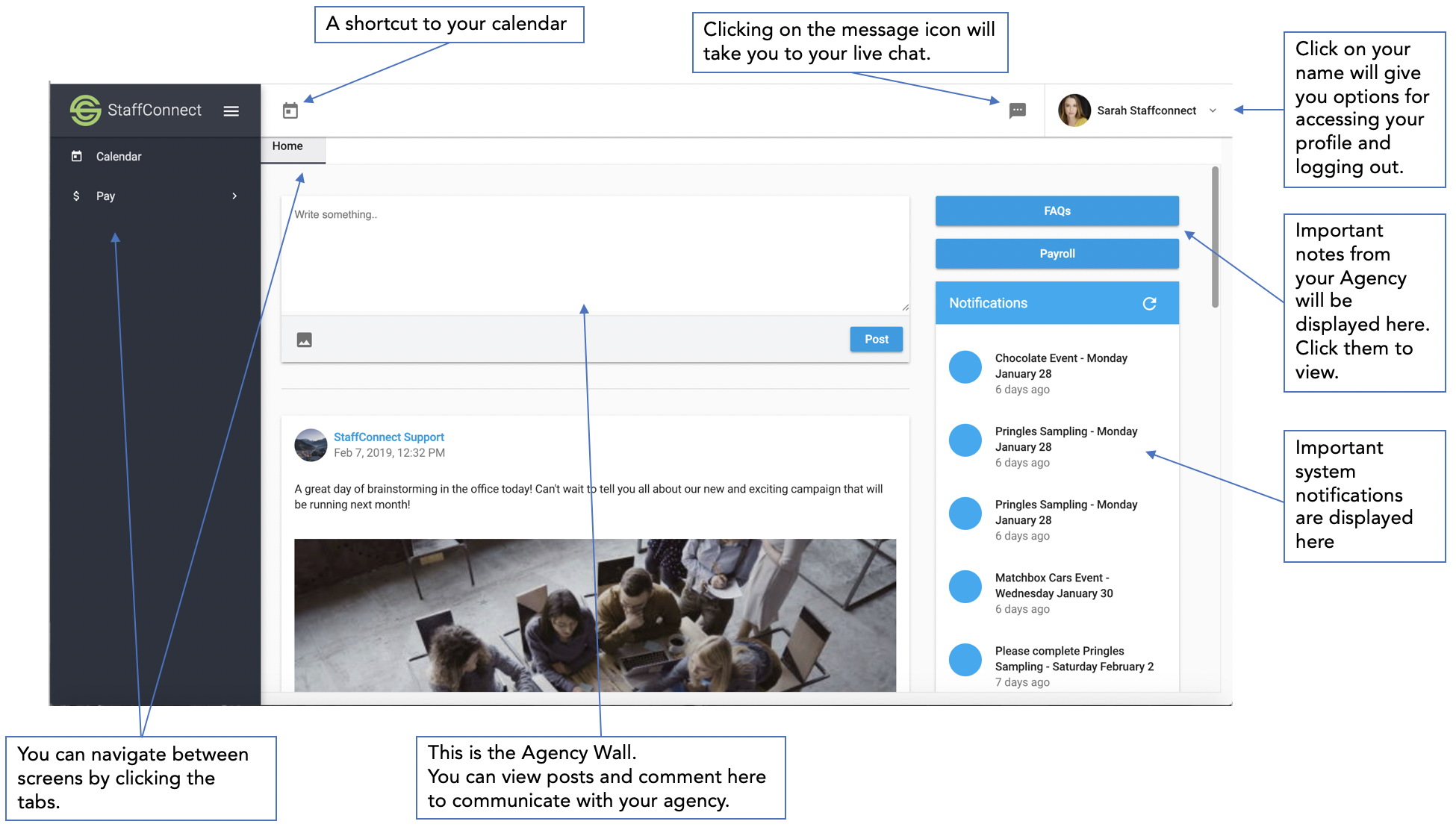
Task: Click blue circle beside Chocolate Event notification
Action: pos(965,367)
